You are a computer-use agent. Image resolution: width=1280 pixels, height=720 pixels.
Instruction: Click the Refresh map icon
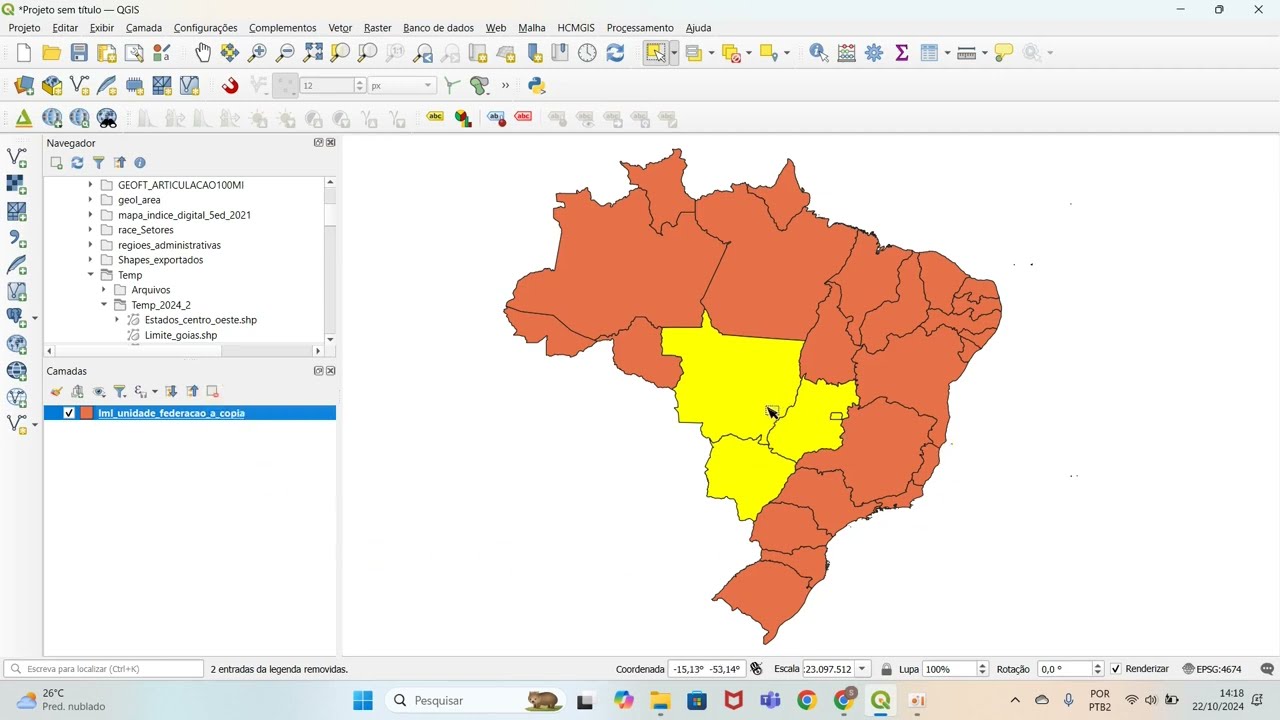[615, 53]
